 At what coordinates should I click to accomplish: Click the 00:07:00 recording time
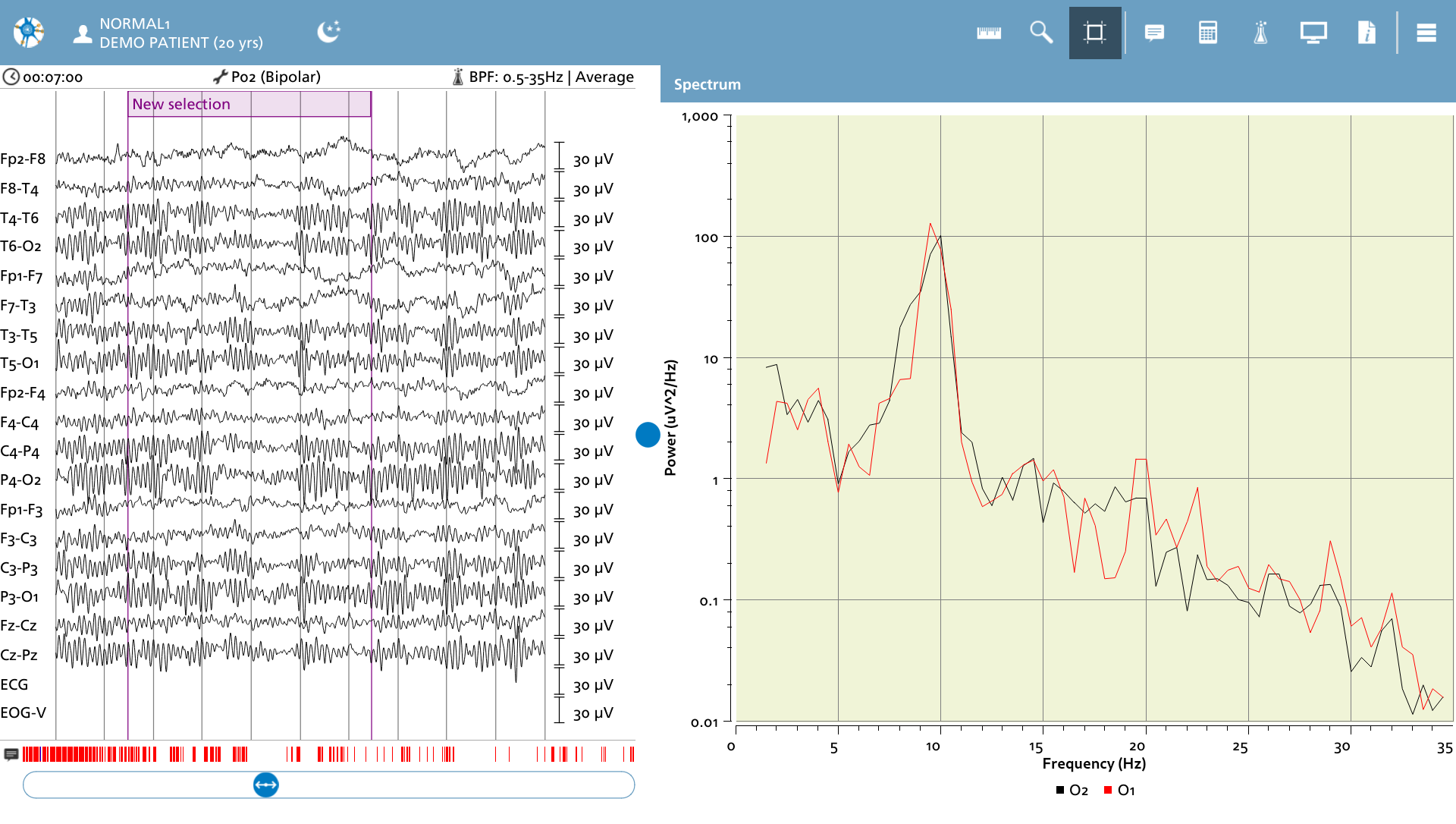(43, 77)
